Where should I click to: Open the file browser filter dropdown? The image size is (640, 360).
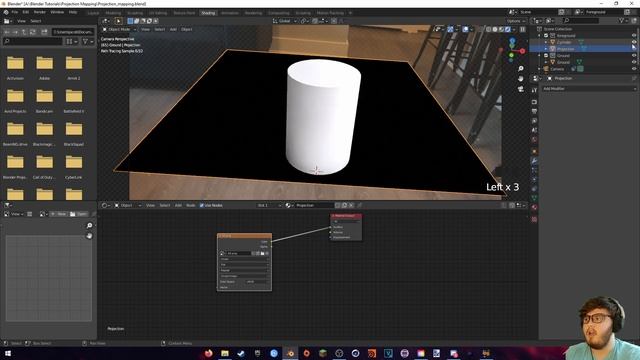(x=88, y=41)
